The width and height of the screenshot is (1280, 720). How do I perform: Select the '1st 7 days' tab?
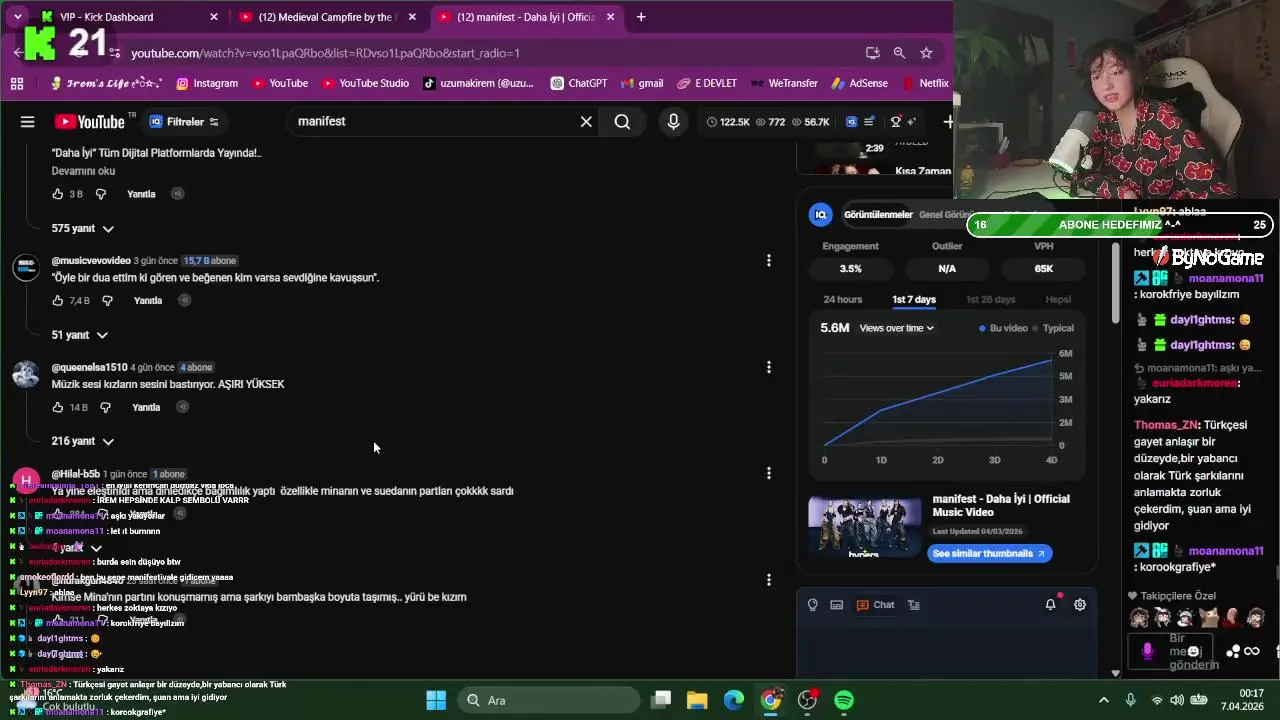tap(914, 299)
